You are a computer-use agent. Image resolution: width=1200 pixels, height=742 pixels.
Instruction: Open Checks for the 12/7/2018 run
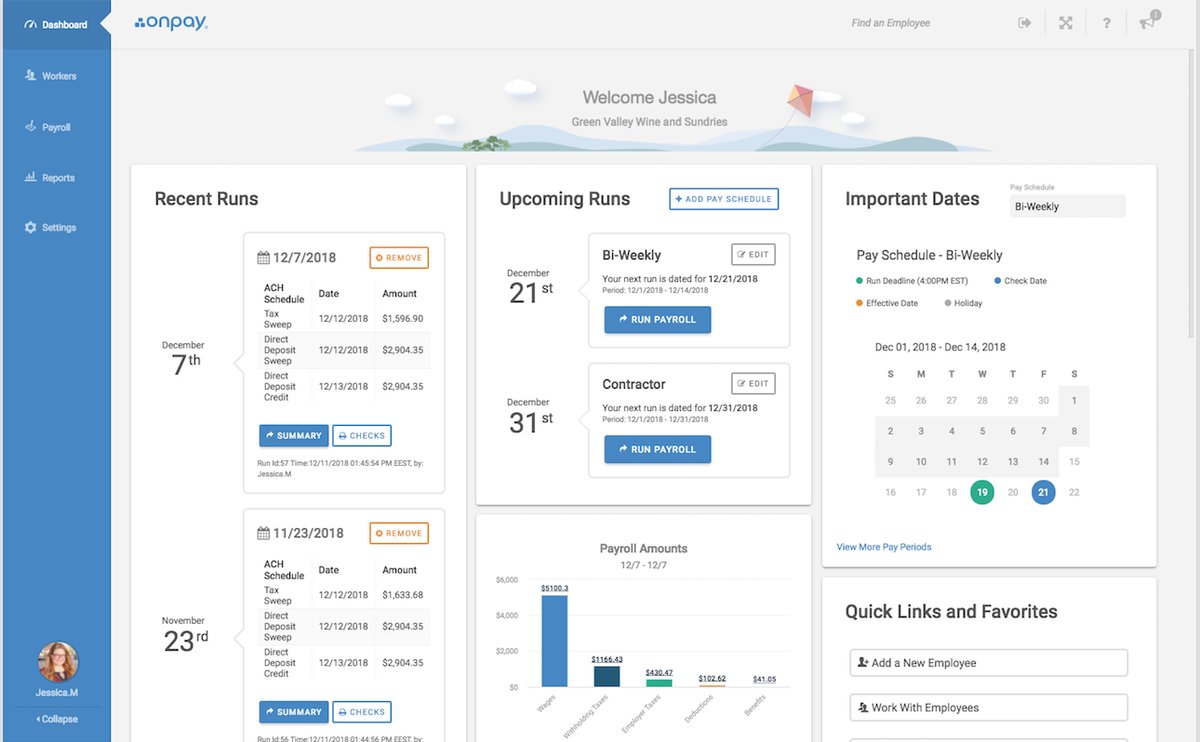coord(362,436)
